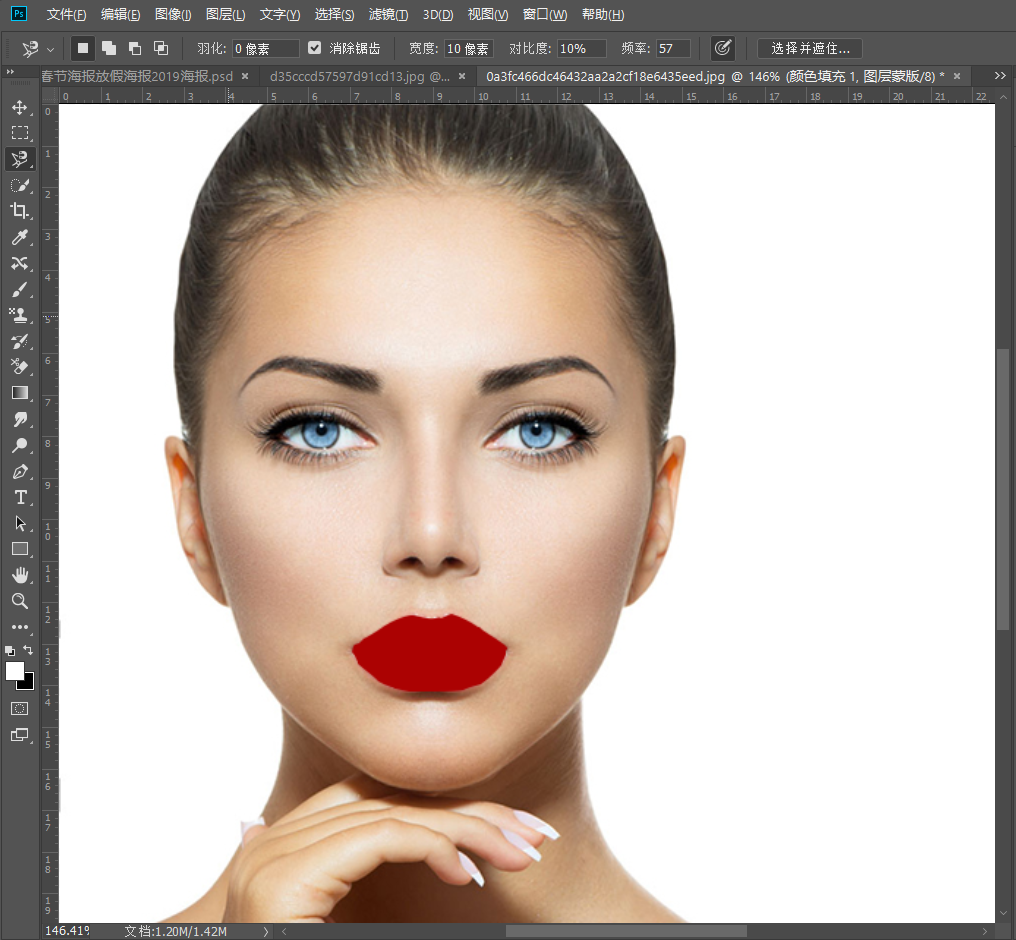
Task: Click the 羽化 feather input field
Action: pos(265,48)
